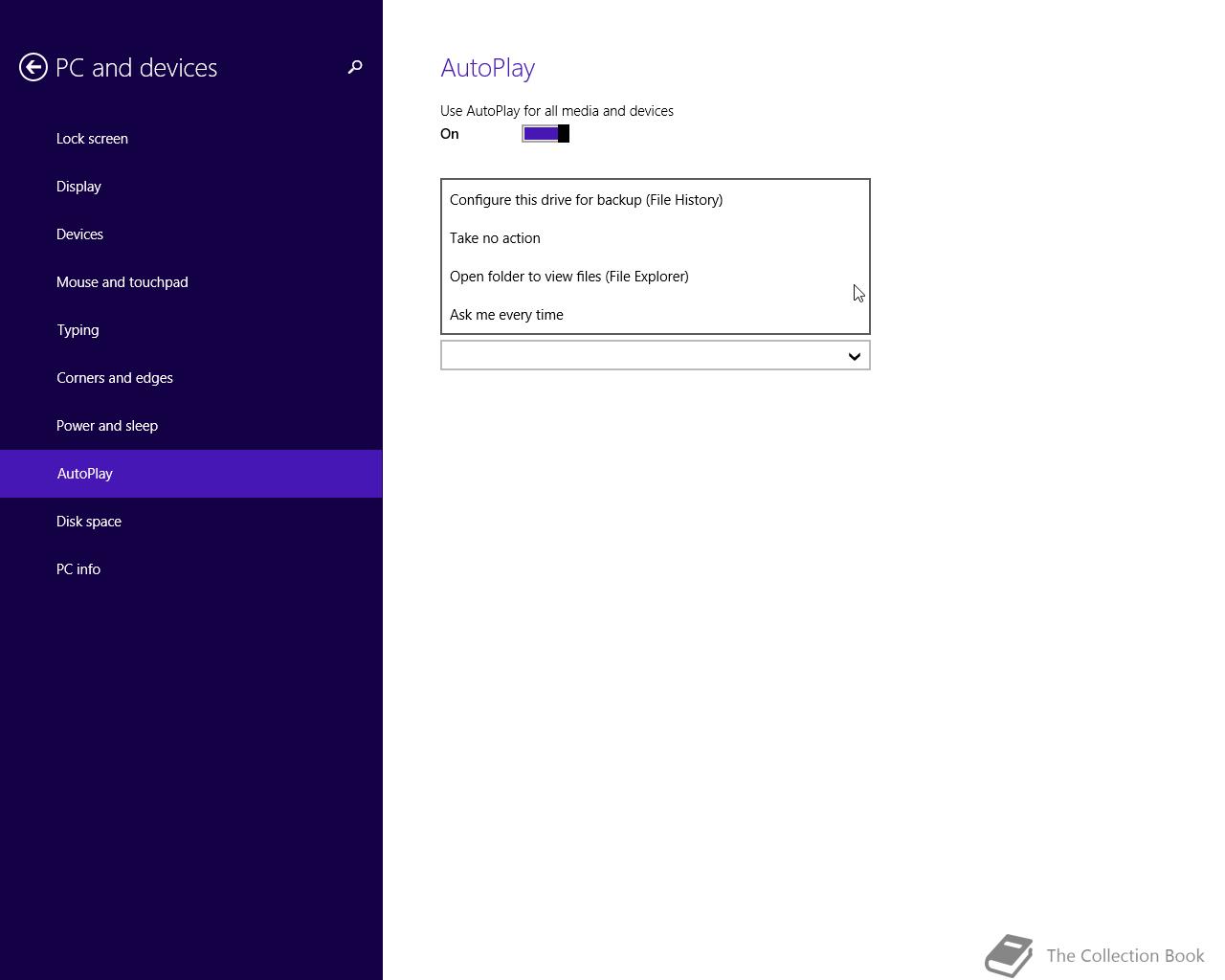Click the PC and devices title
The height and width of the screenshot is (980, 1225).
click(x=137, y=68)
